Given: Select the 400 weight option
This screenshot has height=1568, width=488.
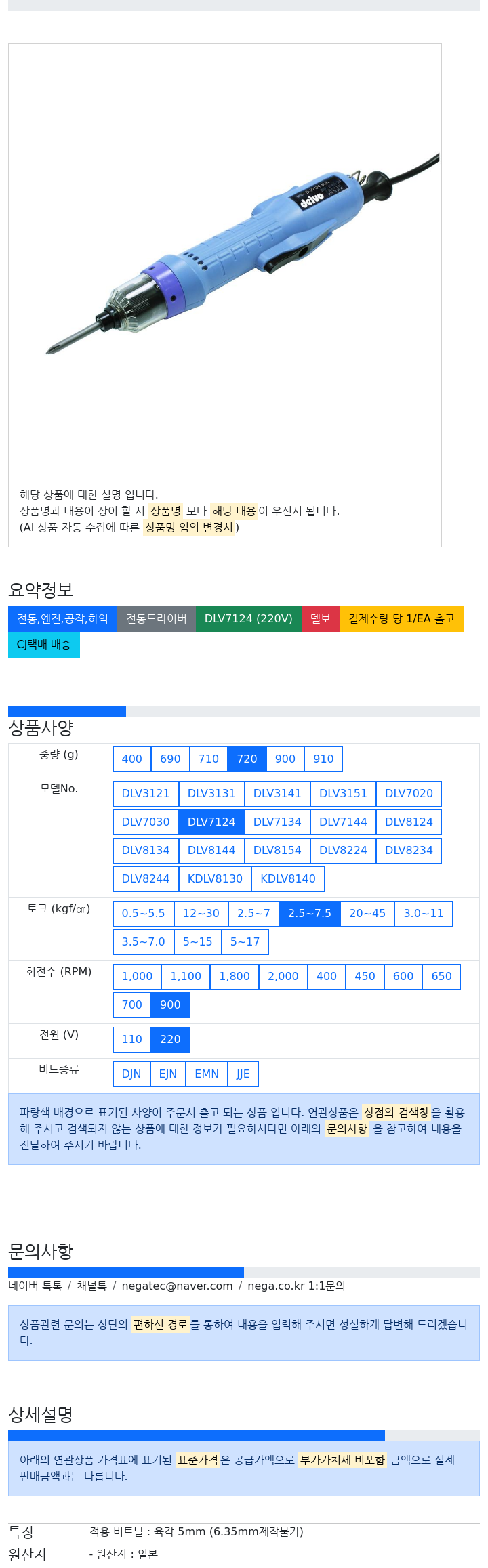Looking at the screenshot, I should click(x=132, y=759).
